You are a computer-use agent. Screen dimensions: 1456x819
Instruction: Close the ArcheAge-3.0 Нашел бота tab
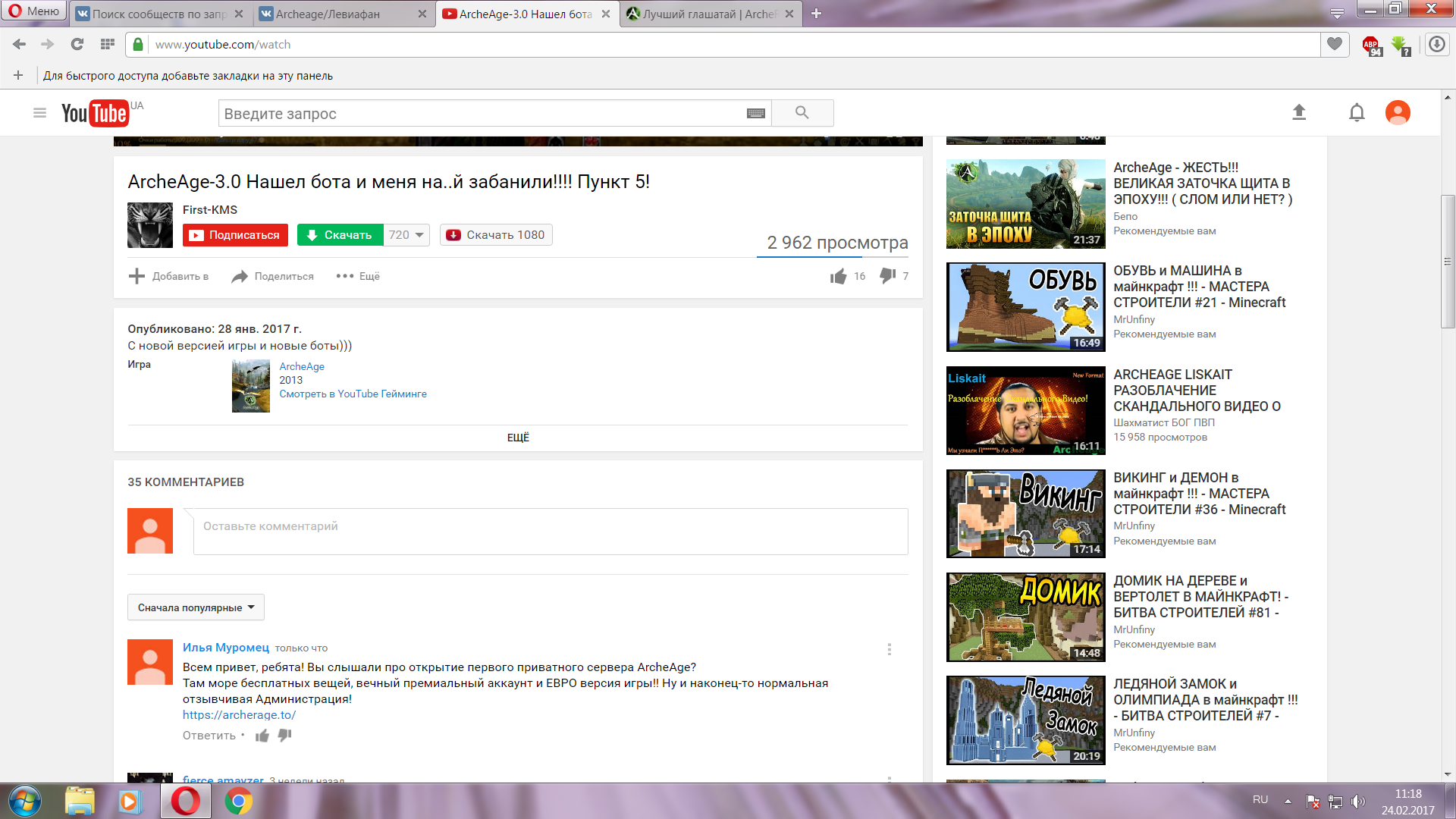[606, 14]
